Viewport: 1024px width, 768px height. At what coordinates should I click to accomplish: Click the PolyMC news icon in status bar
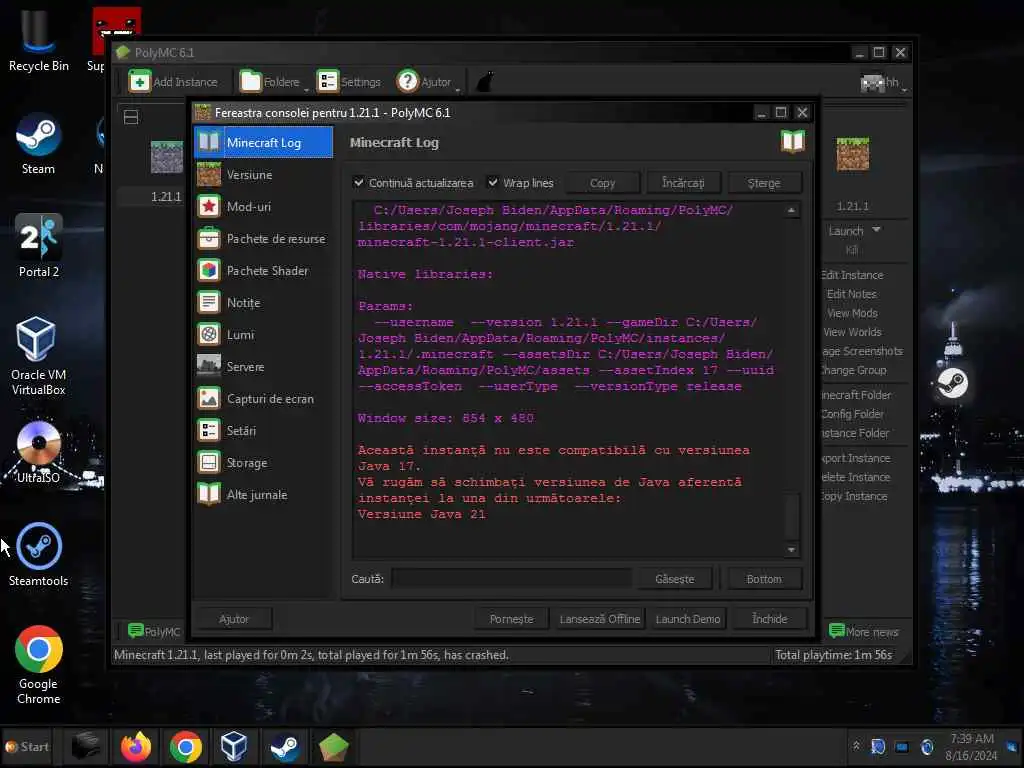click(x=136, y=630)
